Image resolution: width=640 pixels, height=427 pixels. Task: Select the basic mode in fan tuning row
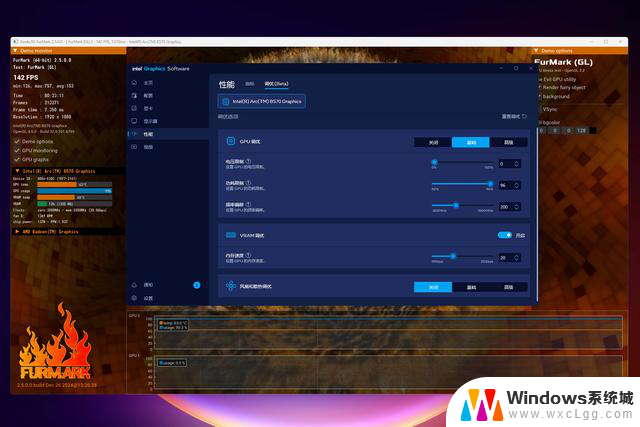point(471,287)
